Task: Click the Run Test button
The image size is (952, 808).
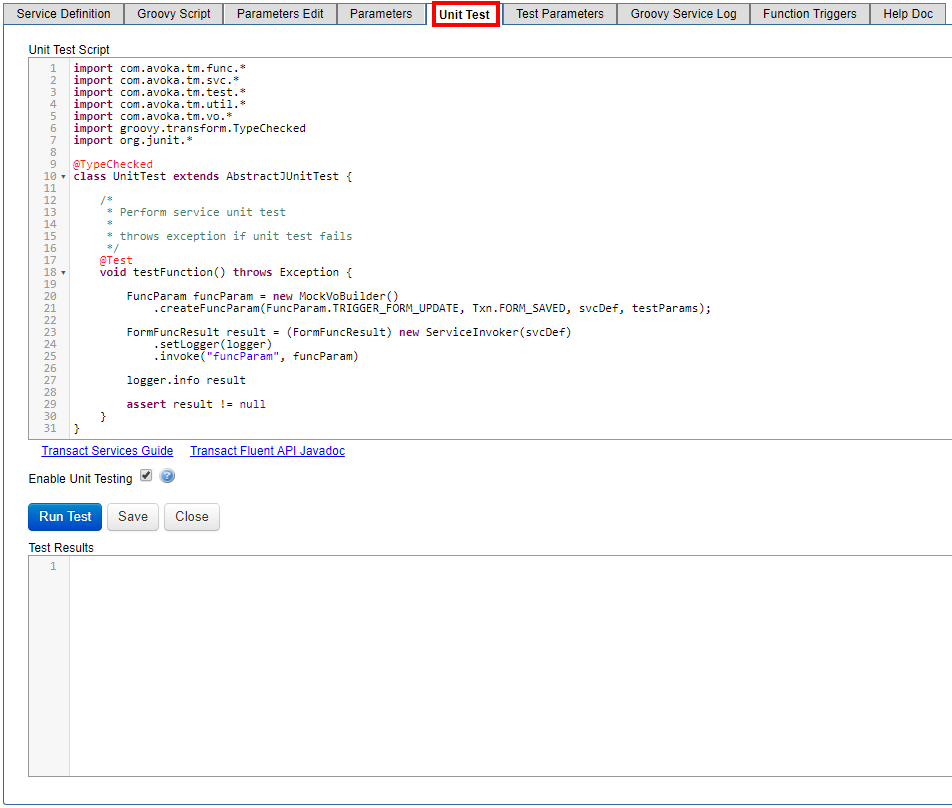Action: pos(64,517)
